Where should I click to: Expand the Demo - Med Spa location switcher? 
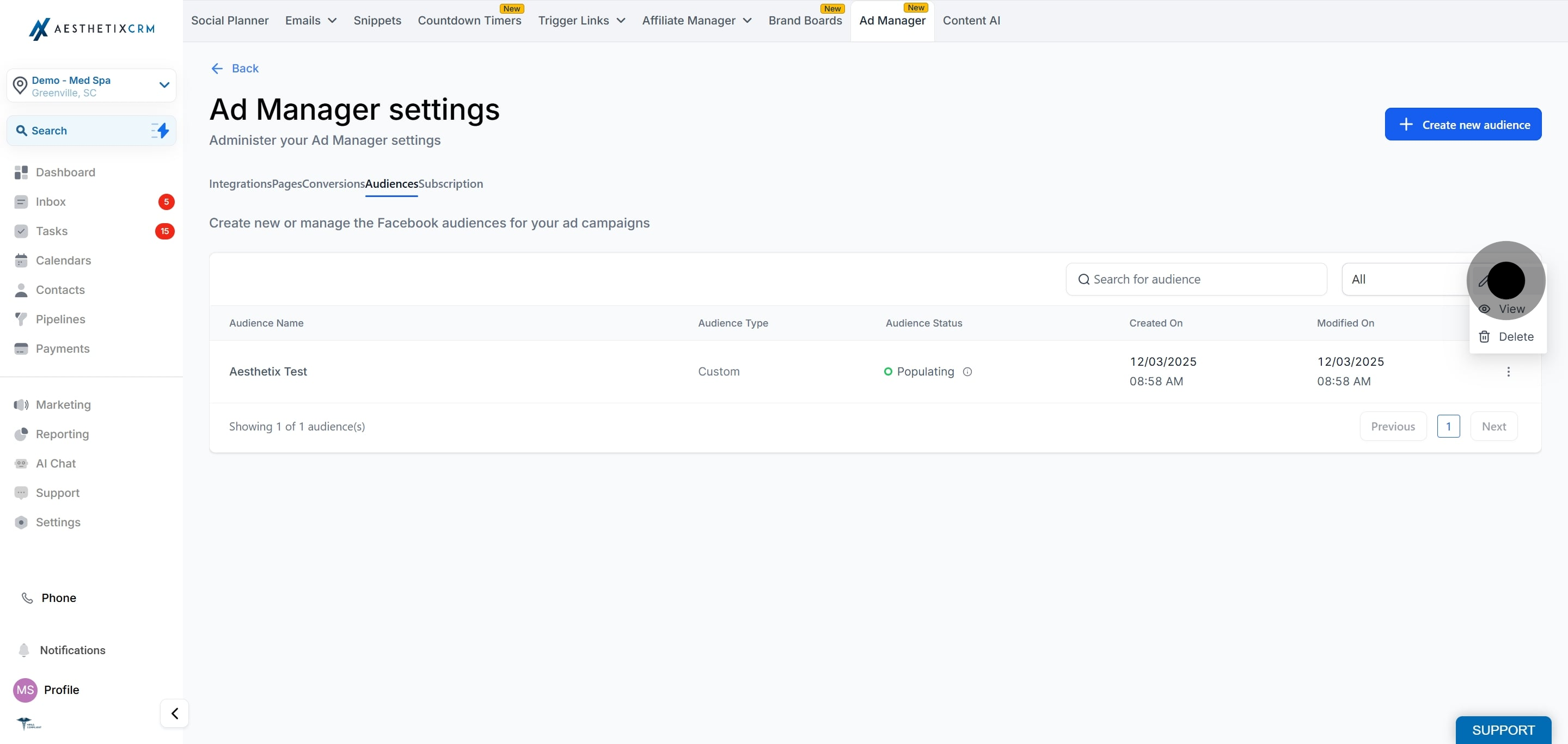point(164,85)
